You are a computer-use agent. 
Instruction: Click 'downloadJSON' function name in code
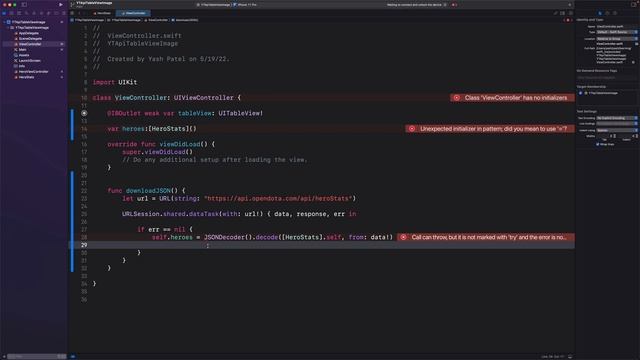pyautogui.click(x=148, y=191)
